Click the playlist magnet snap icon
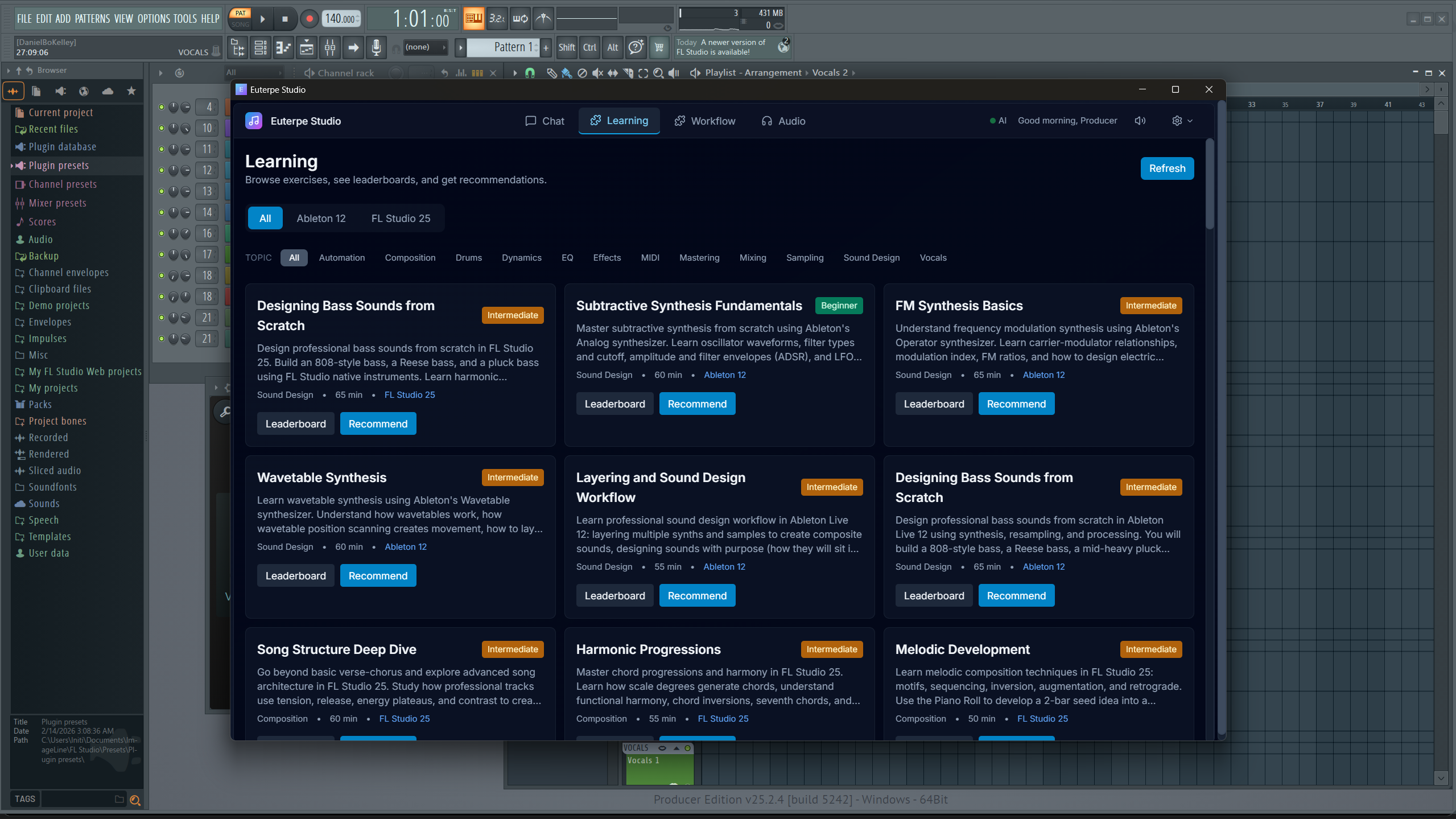Viewport: 1456px width, 819px height. pyautogui.click(x=530, y=73)
